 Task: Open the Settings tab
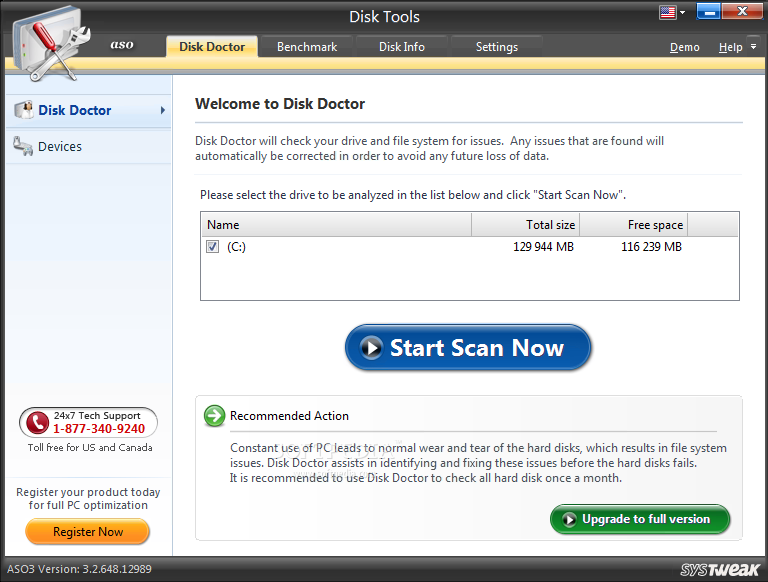497,47
